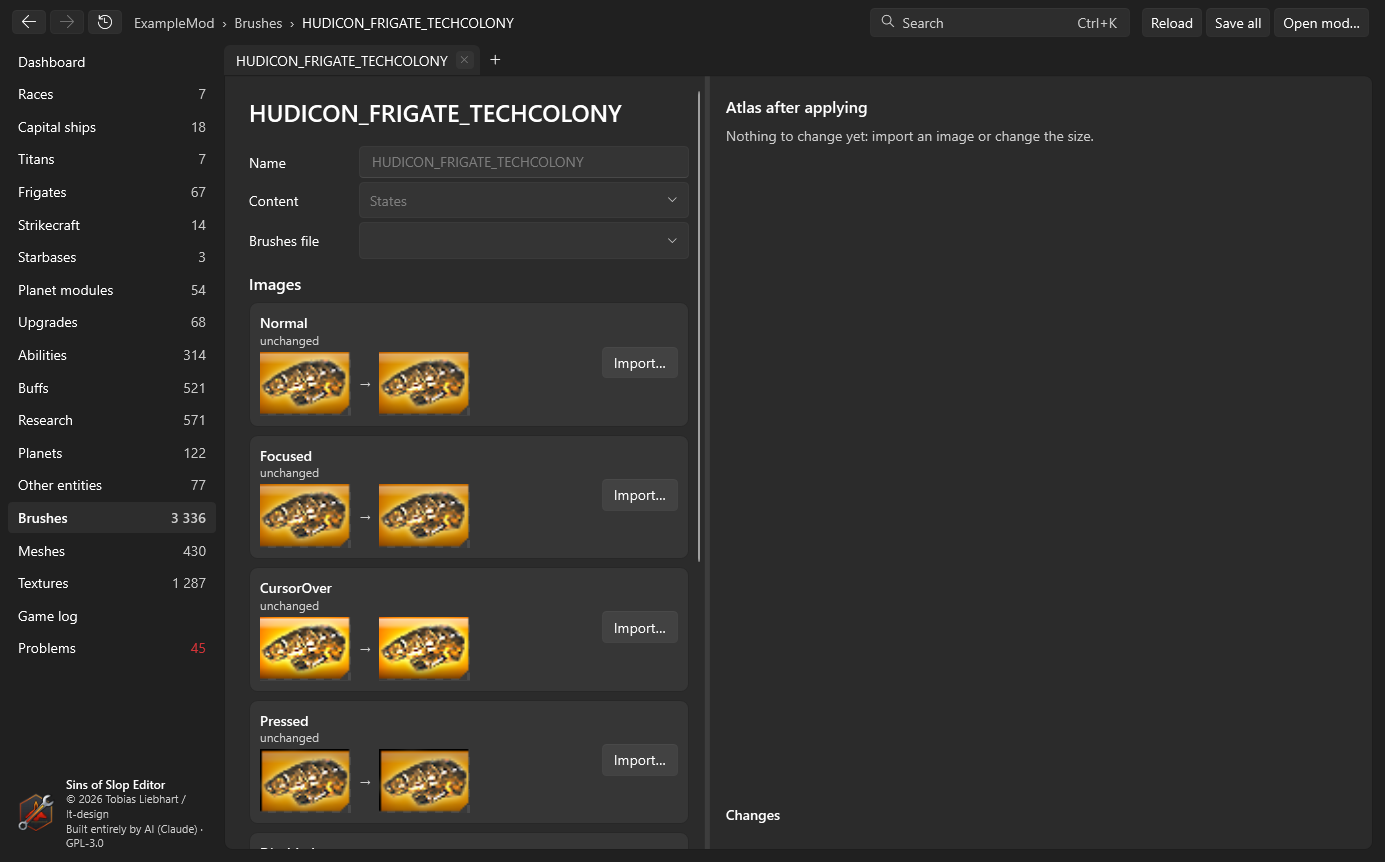Open the Content States dropdown
The image size is (1385, 862).
click(524, 201)
